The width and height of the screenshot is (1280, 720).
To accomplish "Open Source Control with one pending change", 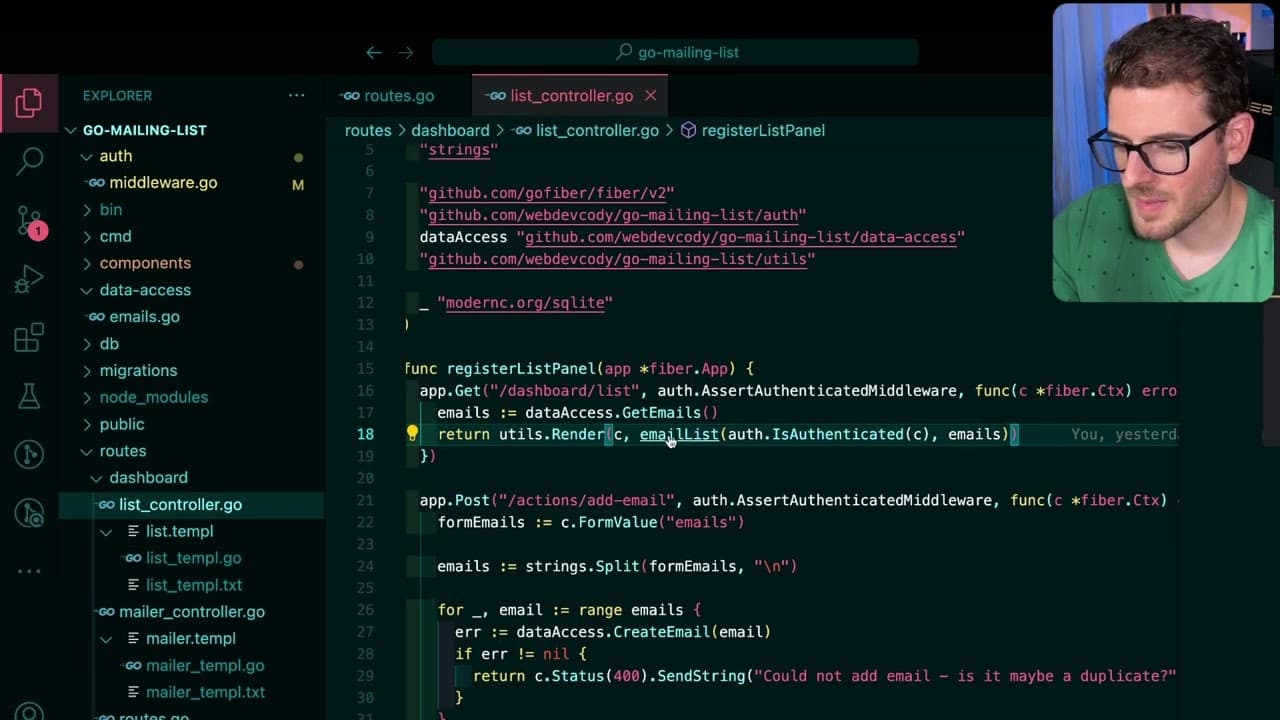I will tap(29, 220).
